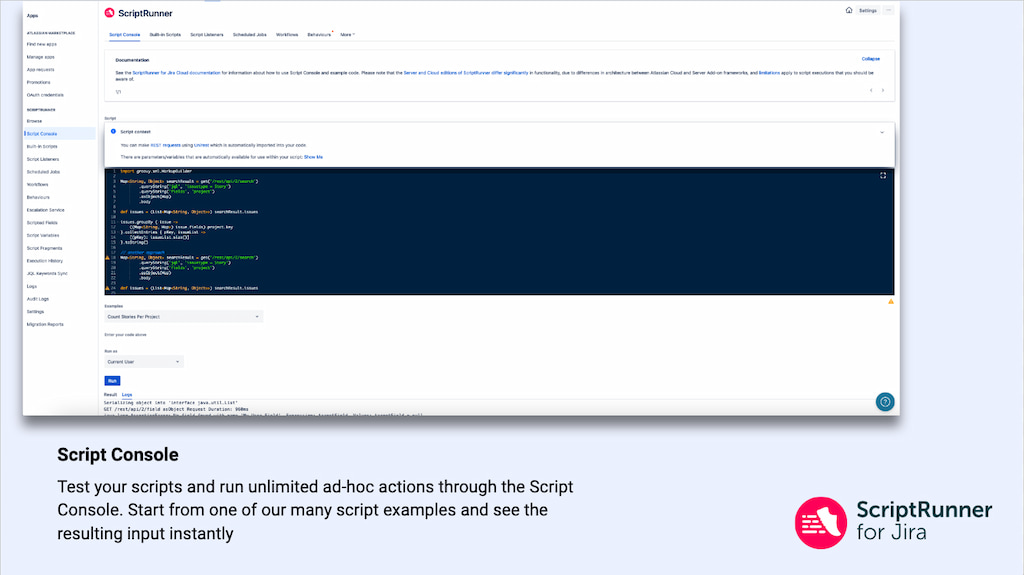
Task: Click the REST requests link in Script context
Action: click(165, 145)
